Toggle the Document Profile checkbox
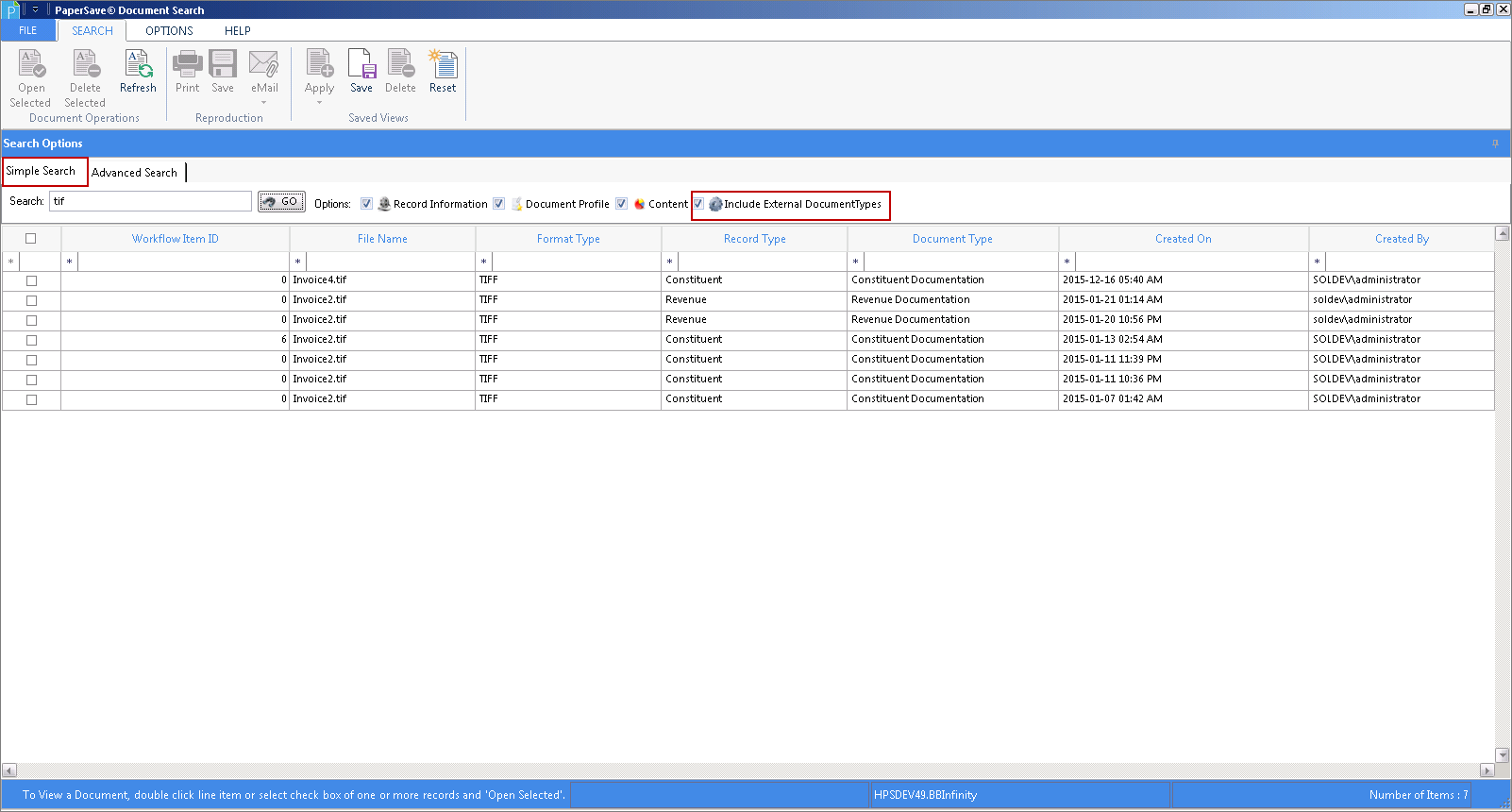This screenshot has width=1512, height=812. [x=499, y=204]
